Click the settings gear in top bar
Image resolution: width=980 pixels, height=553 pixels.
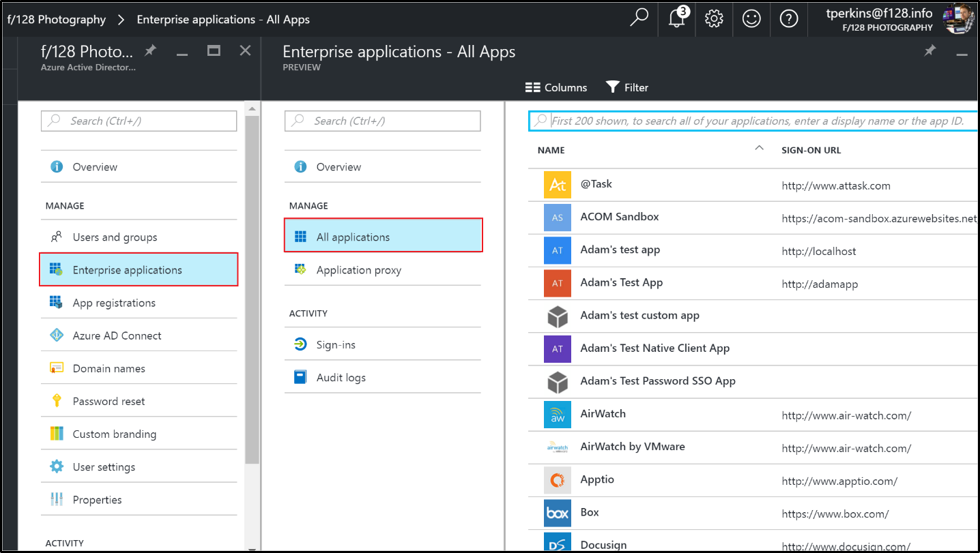(714, 18)
